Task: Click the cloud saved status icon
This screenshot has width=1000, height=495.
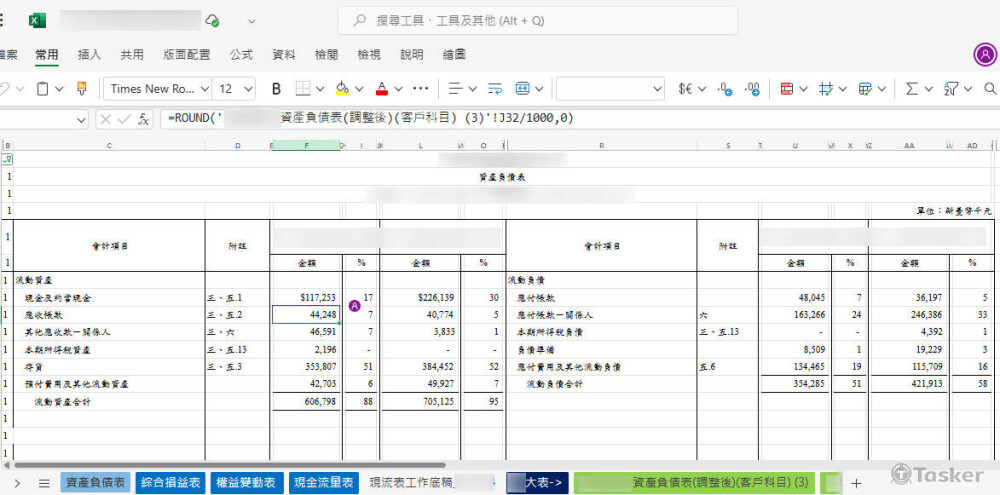Action: [x=212, y=20]
